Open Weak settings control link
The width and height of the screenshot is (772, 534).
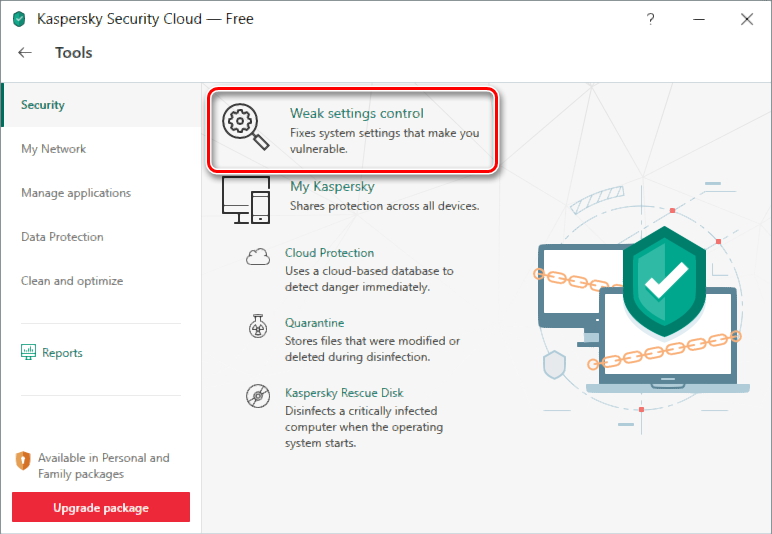point(356,113)
